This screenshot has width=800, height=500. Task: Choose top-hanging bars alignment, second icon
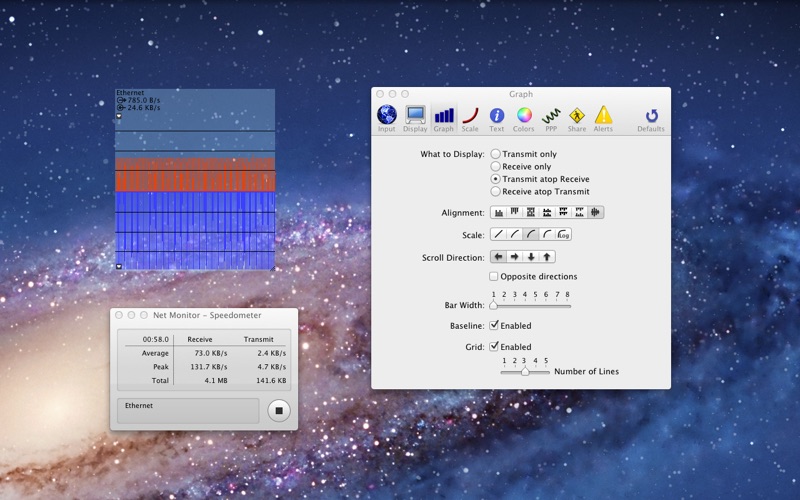pyautogui.click(x=515, y=212)
